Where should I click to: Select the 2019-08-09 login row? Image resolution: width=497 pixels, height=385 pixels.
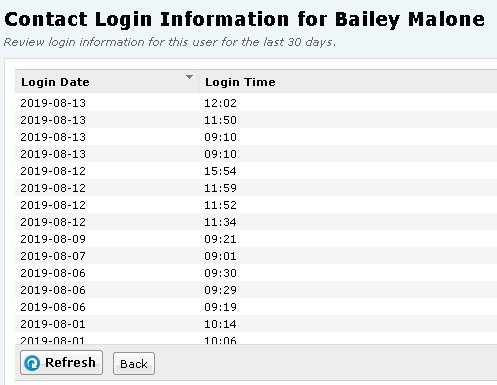pos(256,239)
